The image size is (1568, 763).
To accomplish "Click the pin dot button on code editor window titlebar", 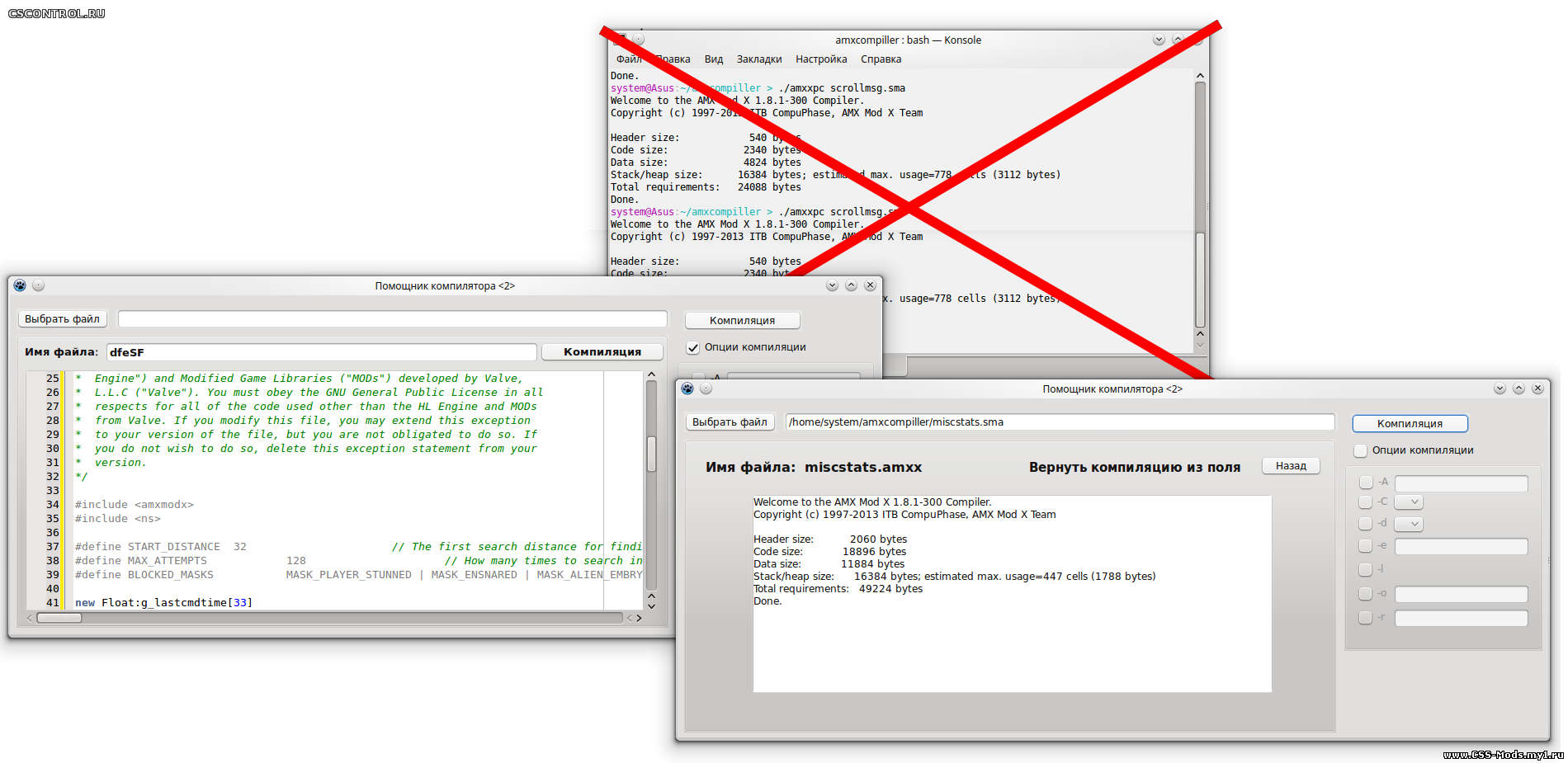I will coord(38,285).
